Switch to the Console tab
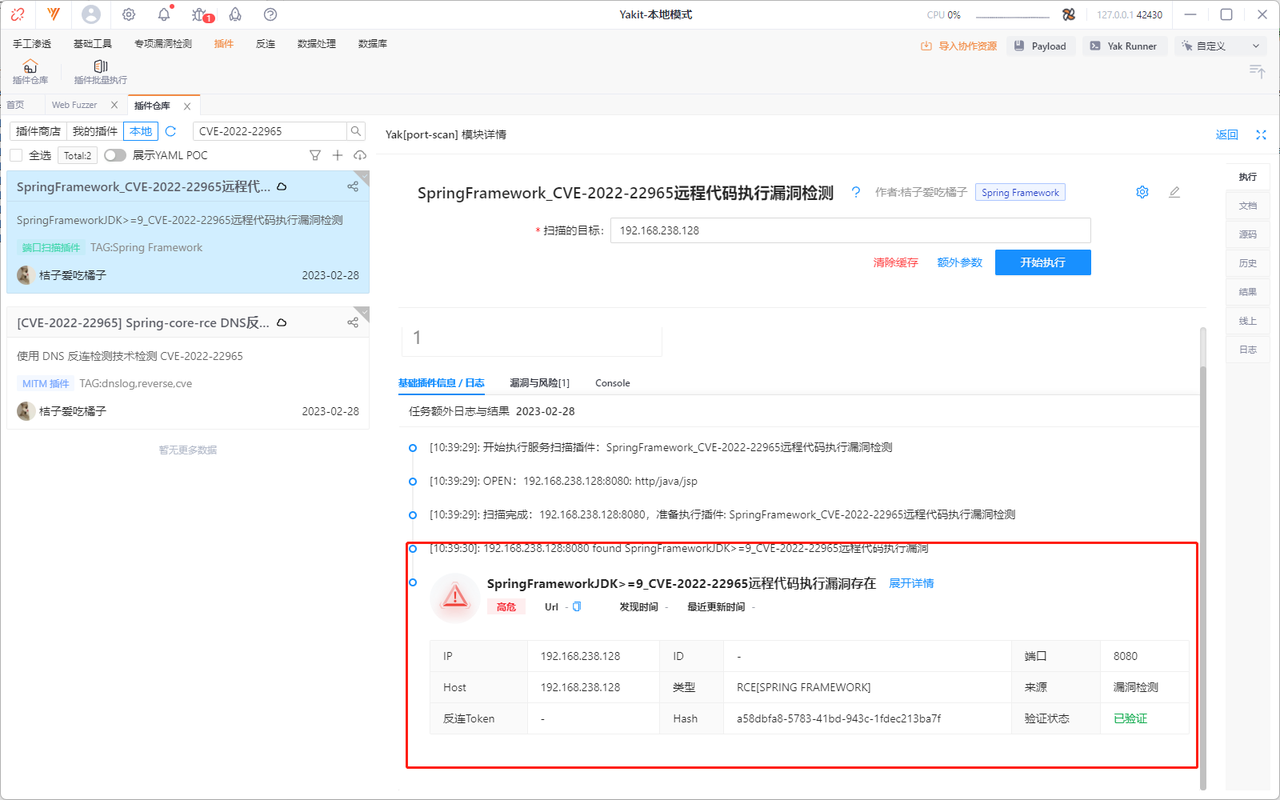This screenshot has width=1280, height=800. 613,383
